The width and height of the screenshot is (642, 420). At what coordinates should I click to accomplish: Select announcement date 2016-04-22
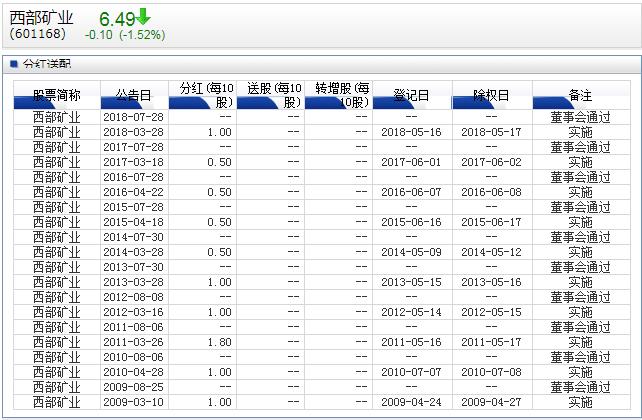click(x=133, y=192)
